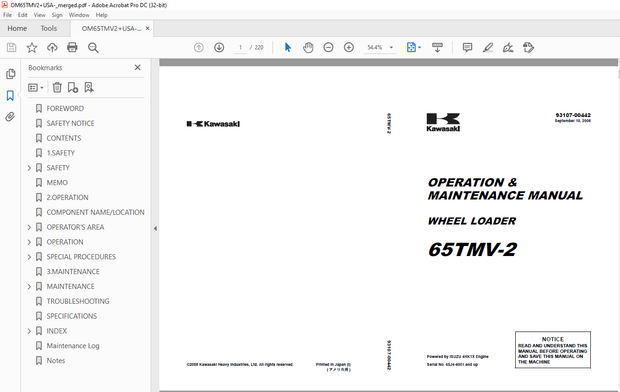Image resolution: width=620 pixels, height=392 pixels.
Task: Click the read mode scrolling icon
Action: (437, 48)
